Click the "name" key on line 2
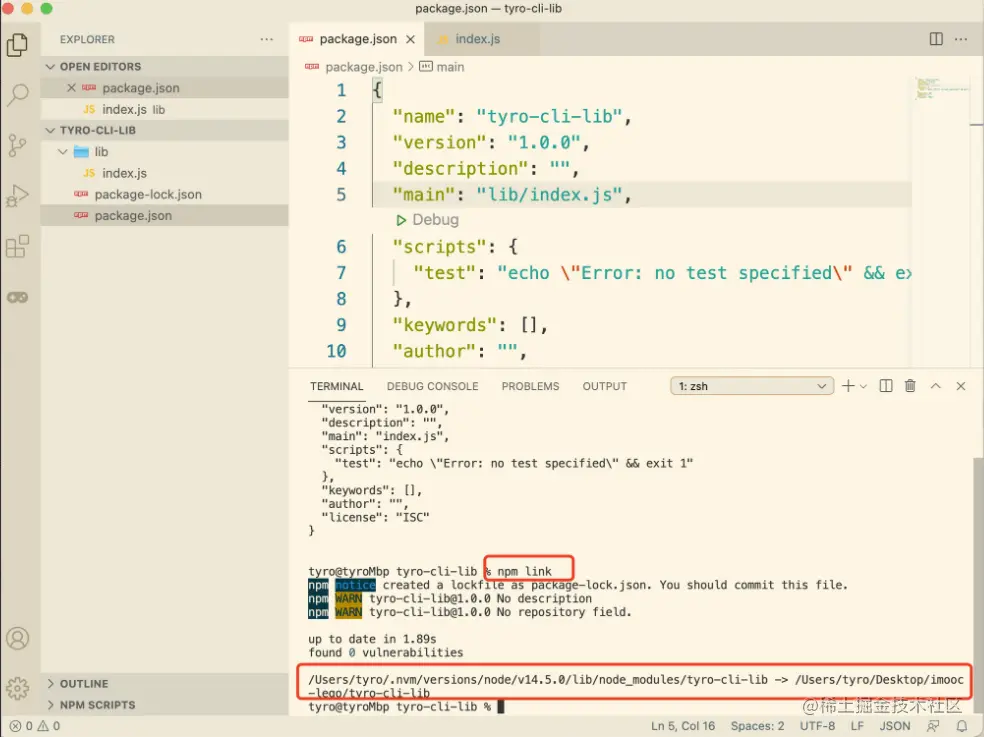 (x=423, y=117)
